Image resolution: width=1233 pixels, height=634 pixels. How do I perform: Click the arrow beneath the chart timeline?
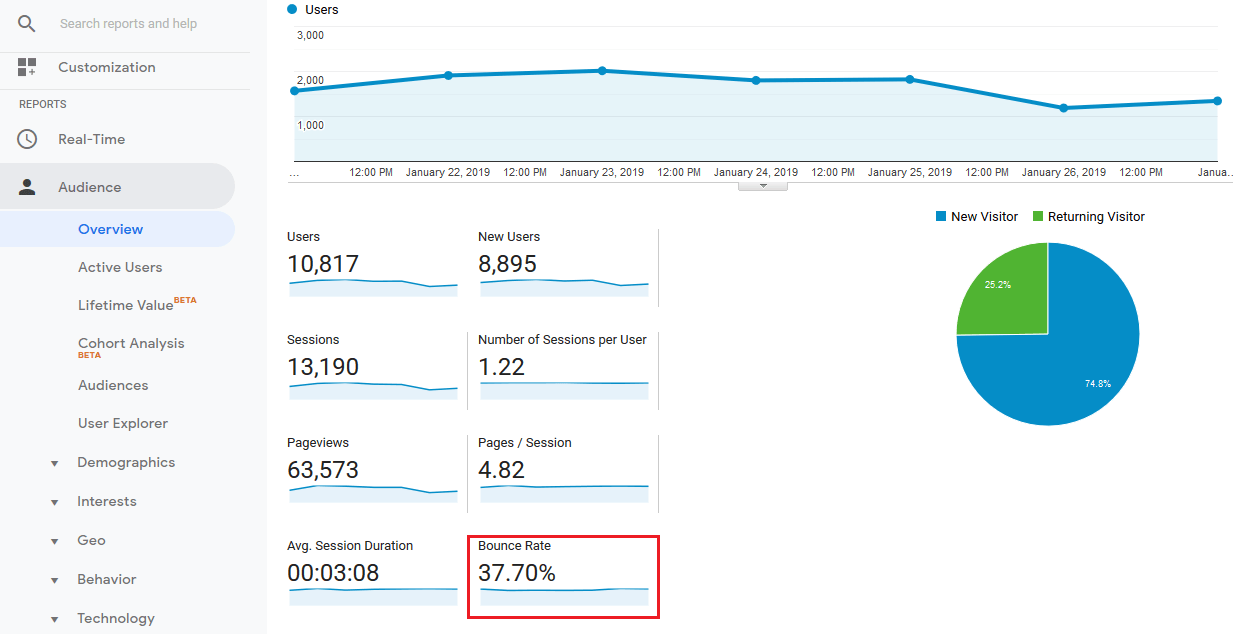pos(762,186)
